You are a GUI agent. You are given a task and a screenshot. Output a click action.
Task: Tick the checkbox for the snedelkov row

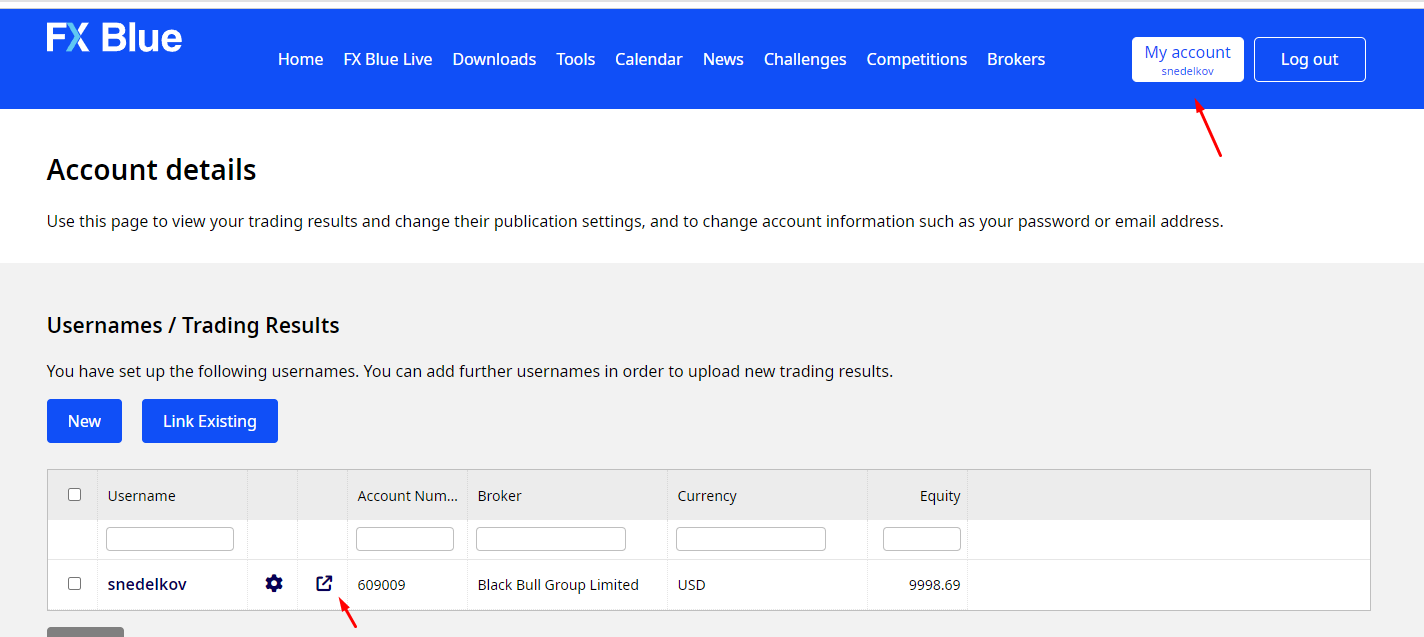click(x=74, y=583)
